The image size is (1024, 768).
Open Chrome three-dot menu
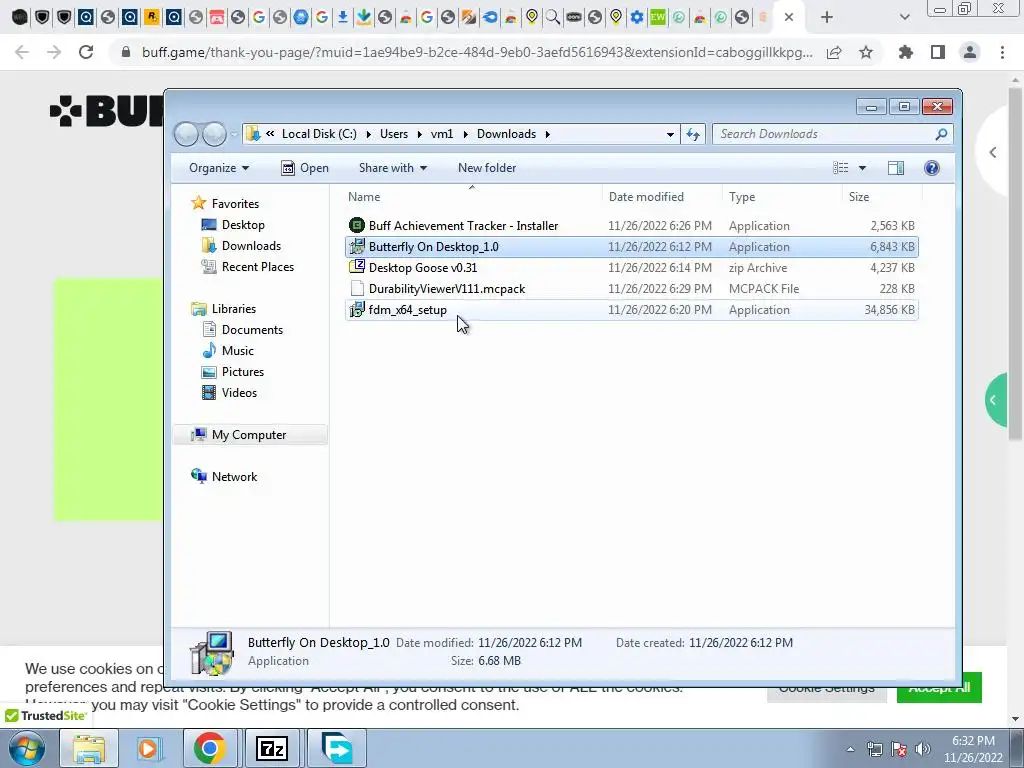coord(1002,52)
